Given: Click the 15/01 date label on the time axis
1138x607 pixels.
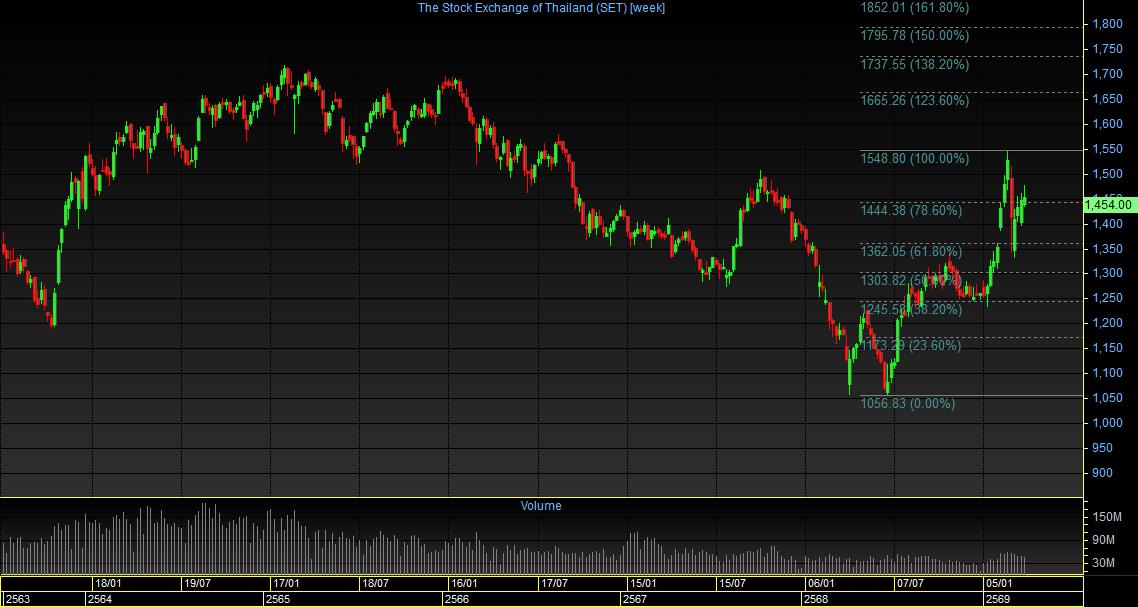Looking at the screenshot, I should point(643,583).
